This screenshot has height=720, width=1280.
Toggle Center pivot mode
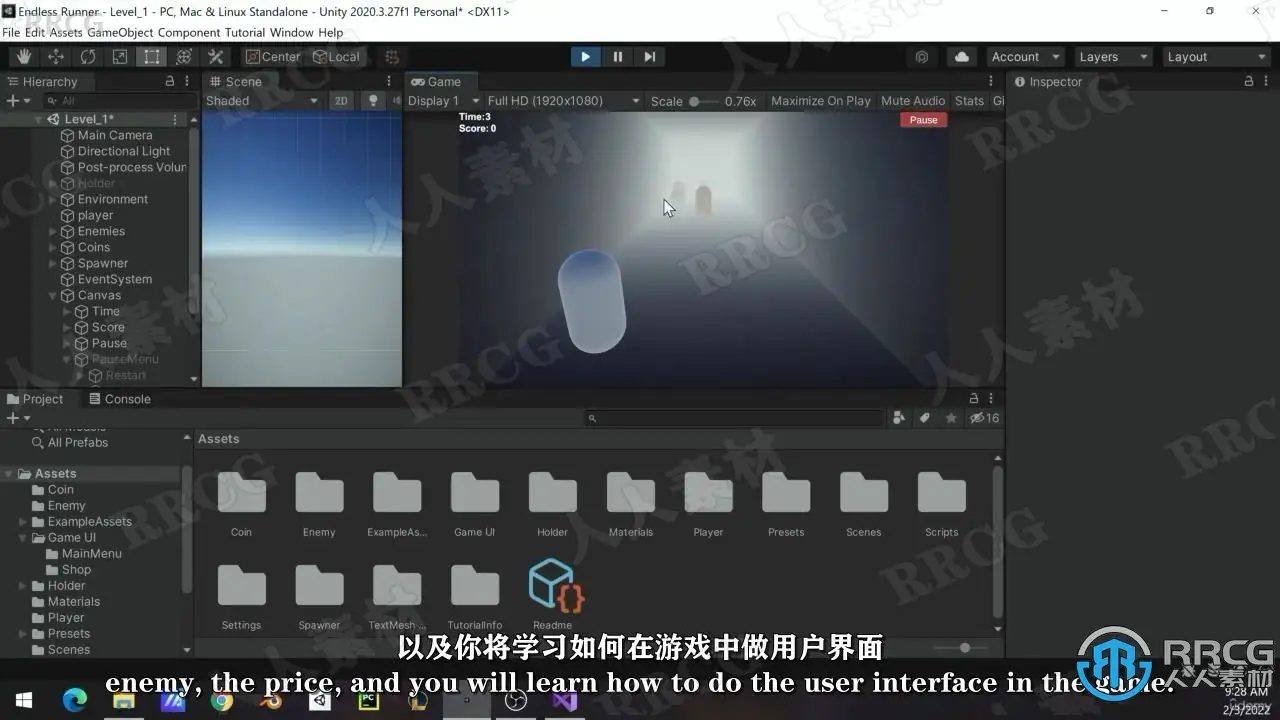click(x=272, y=57)
